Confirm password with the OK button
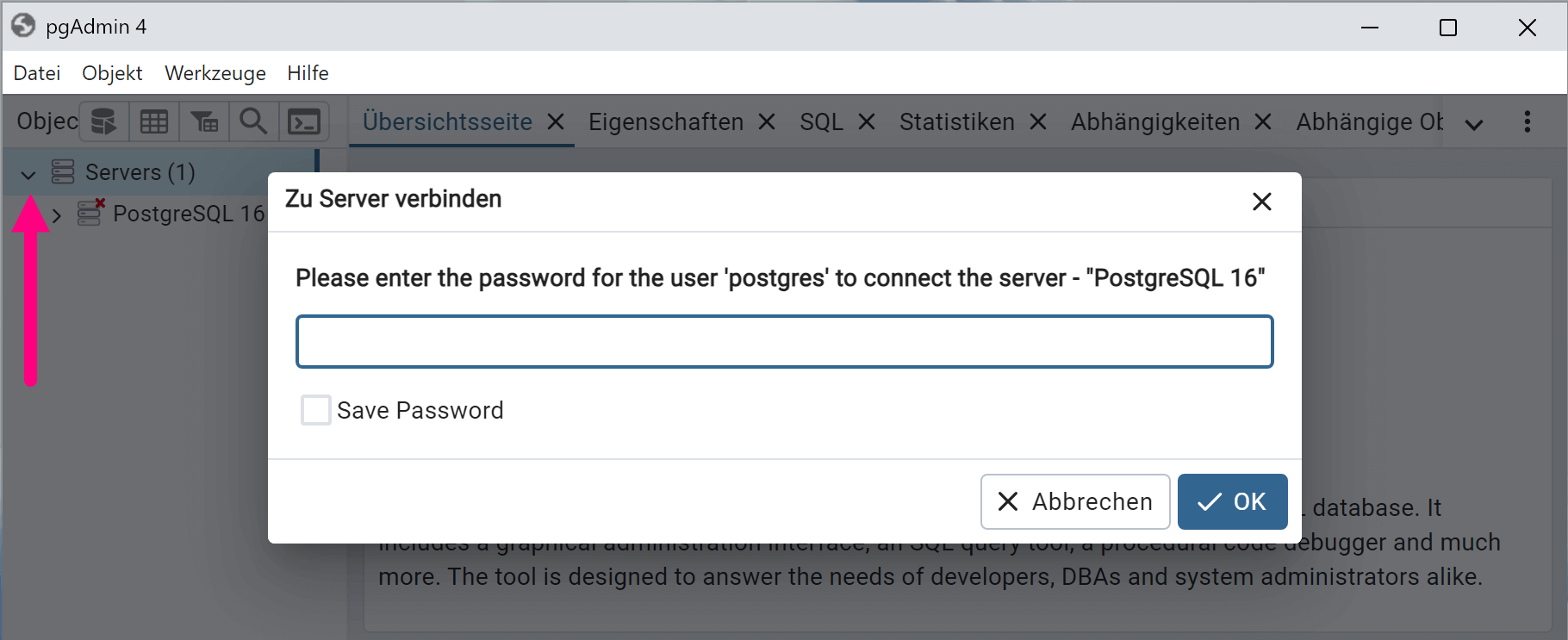The height and width of the screenshot is (640, 1568). coord(1232,501)
